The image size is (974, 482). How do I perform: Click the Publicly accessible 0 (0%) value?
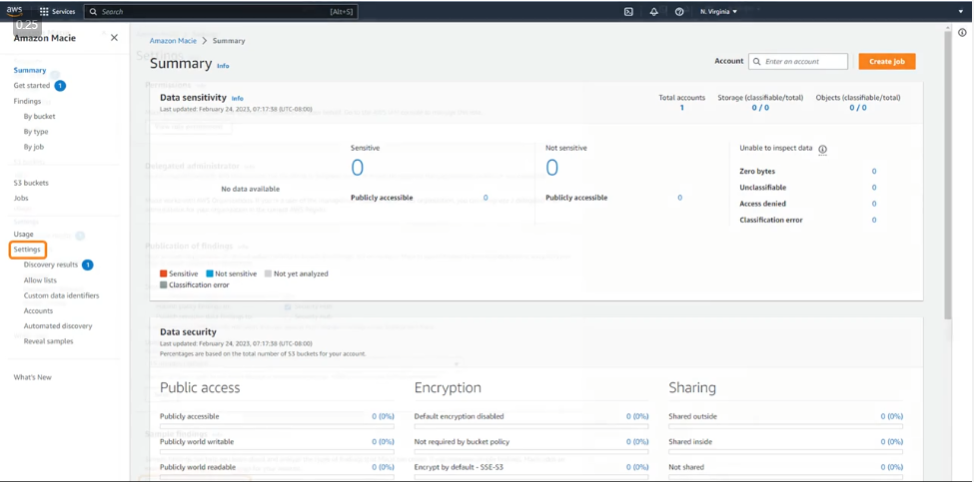click(x=383, y=416)
